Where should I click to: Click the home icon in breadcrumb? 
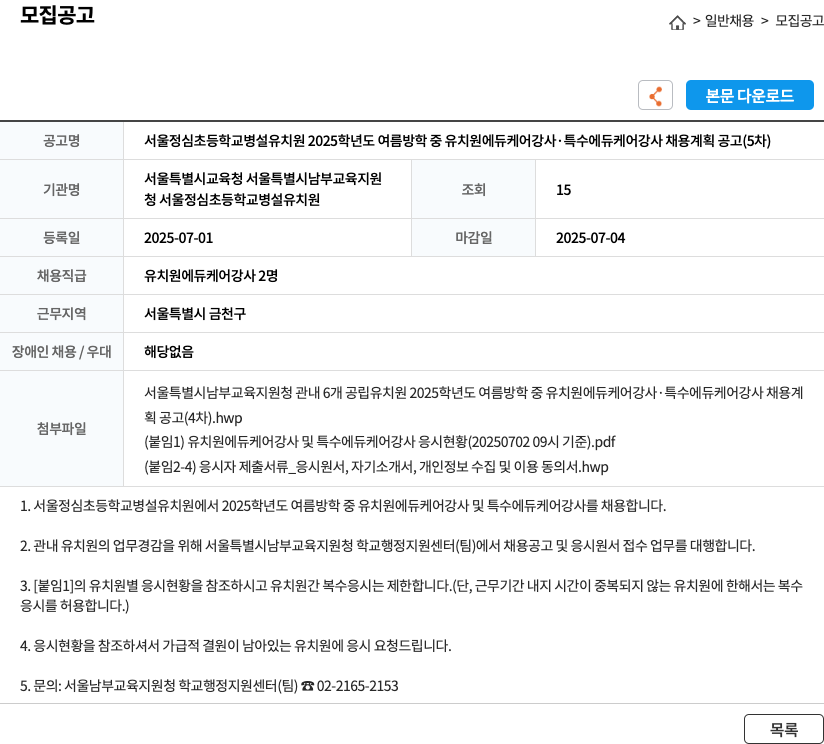[x=677, y=23]
